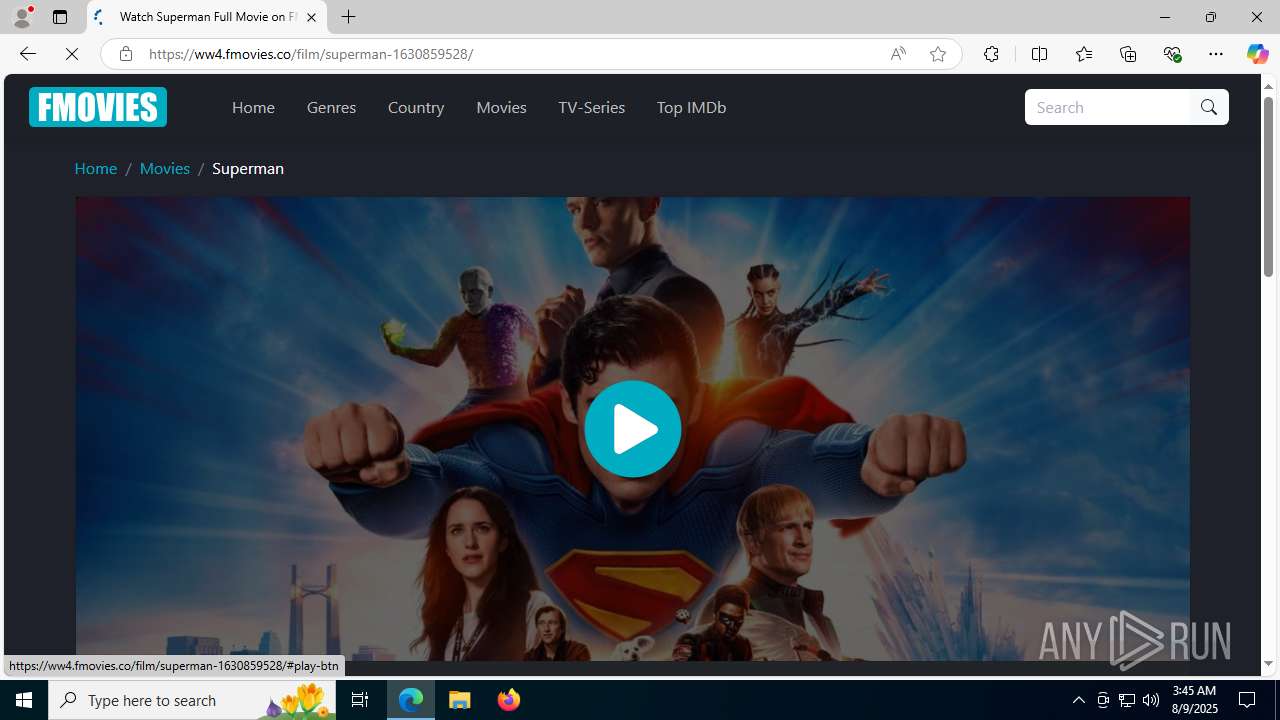Open Browser essentials
The height and width of the screenshot is (720, 1280).
(x=1172, y=54)
